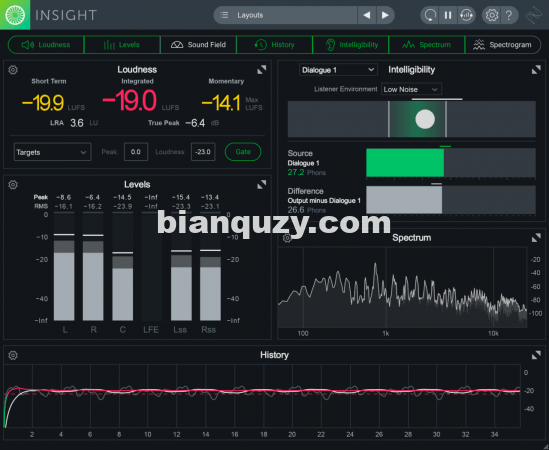The image size is (549, 450).
Task: Toggle the Intelligibility module tab
Action: [351, 45]
